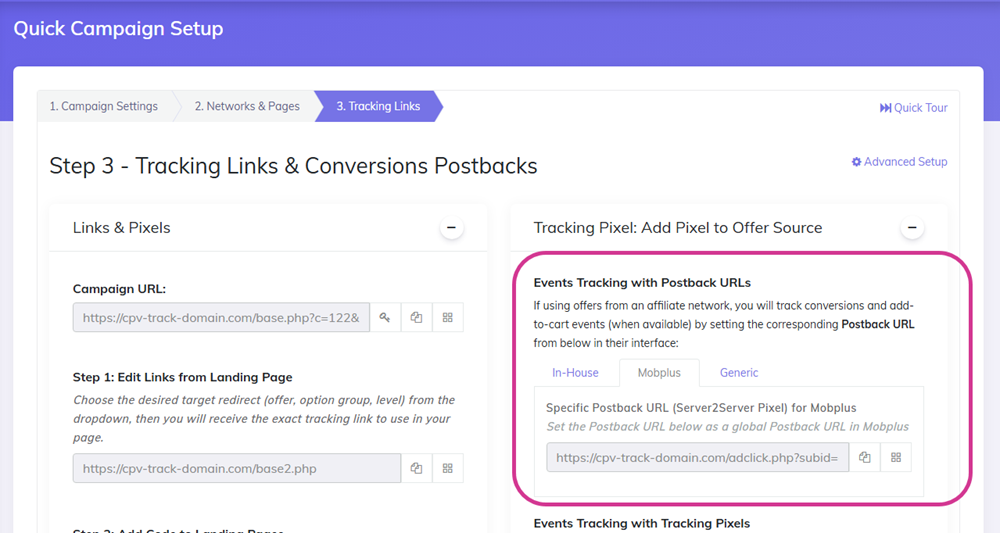
Task: Copy the Campaign URL with copy icon
Action: coord(416,318)
